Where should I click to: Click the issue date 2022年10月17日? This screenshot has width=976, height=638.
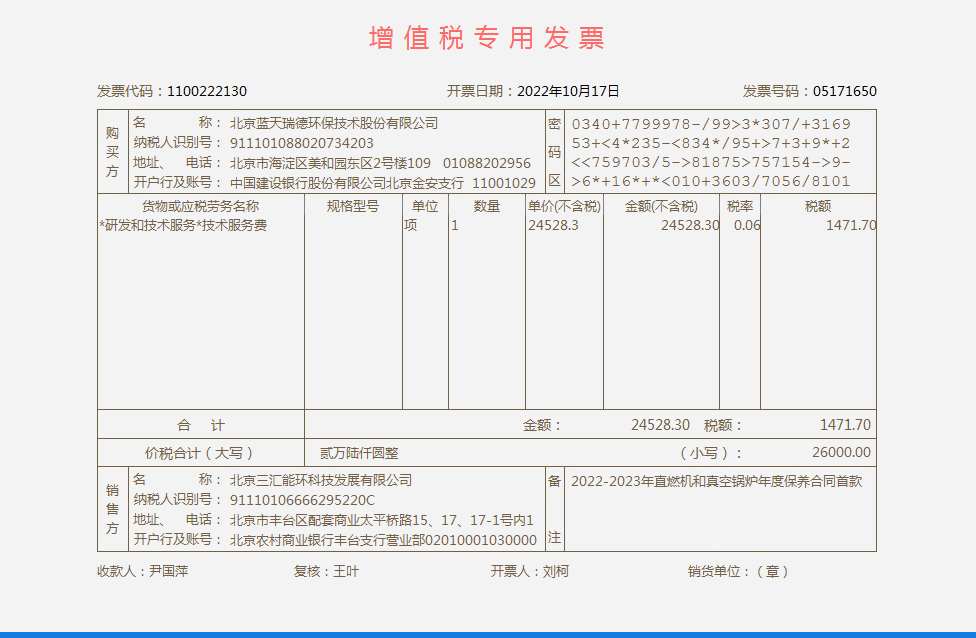tap(568, 91)
